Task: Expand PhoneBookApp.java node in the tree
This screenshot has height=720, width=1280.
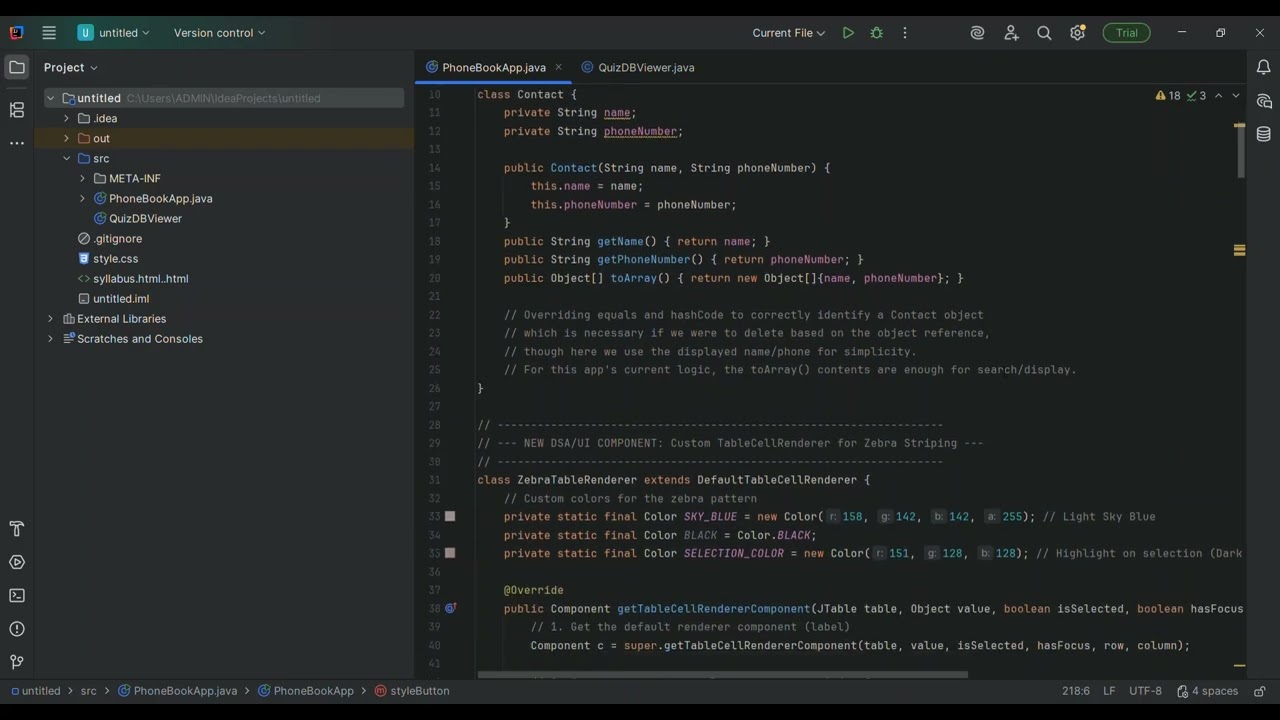Action: 83,198
